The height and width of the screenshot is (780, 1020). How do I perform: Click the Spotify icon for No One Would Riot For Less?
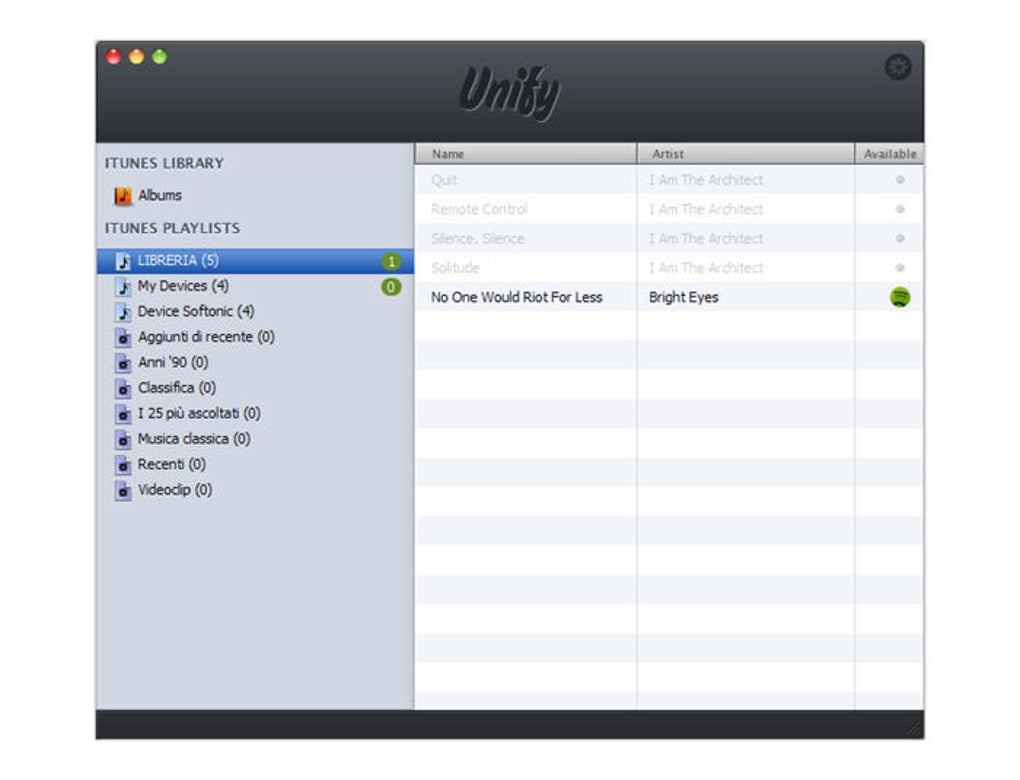[x=897, y=297]
